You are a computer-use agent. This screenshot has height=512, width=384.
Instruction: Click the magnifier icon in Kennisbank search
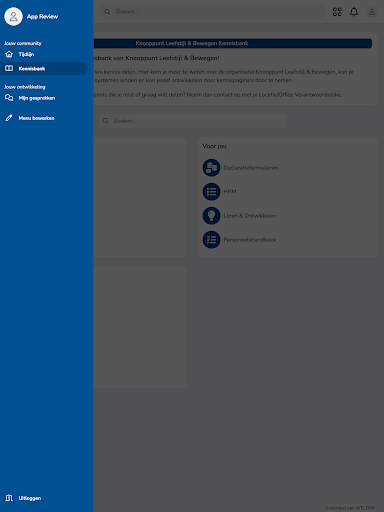[x=105, y=121]
